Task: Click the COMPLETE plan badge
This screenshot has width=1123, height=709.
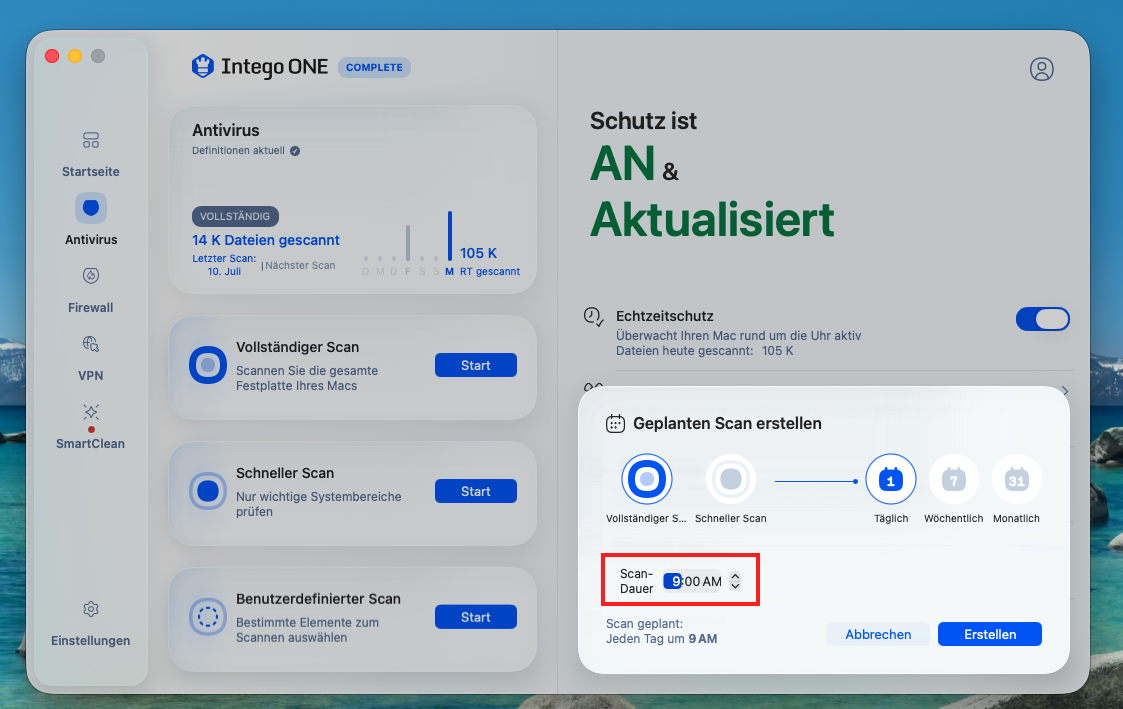Action: click(x=374, y=67)
